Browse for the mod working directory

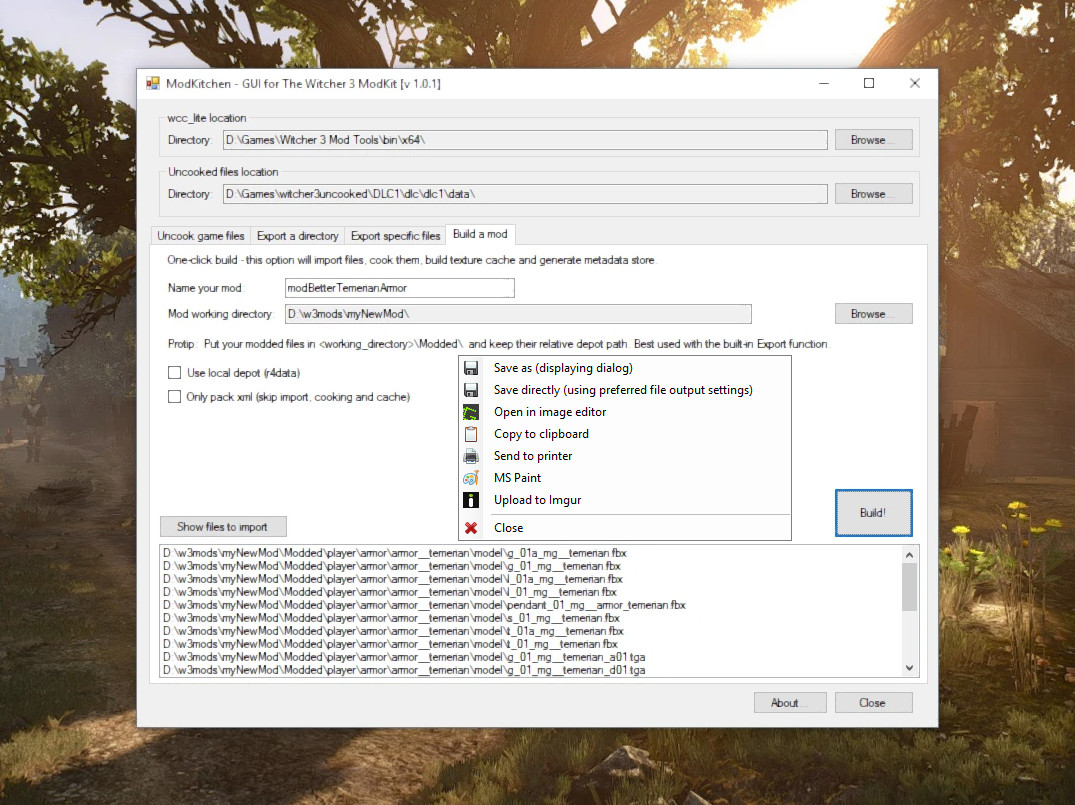tap(873, 313)
